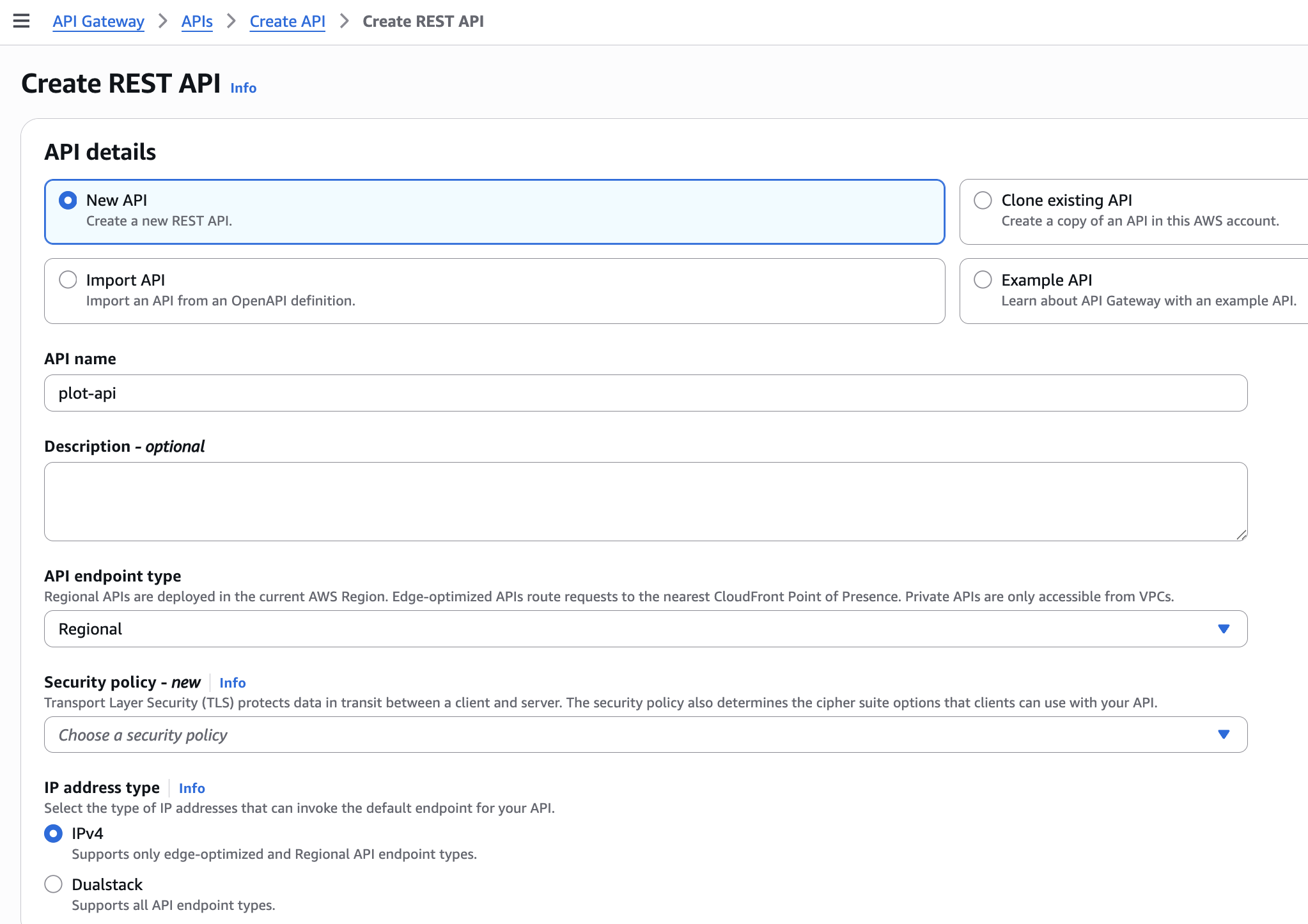Click into the Description text area
Image resolution: width=1308 pixels, height=924 pixels.
click(645, 501)
